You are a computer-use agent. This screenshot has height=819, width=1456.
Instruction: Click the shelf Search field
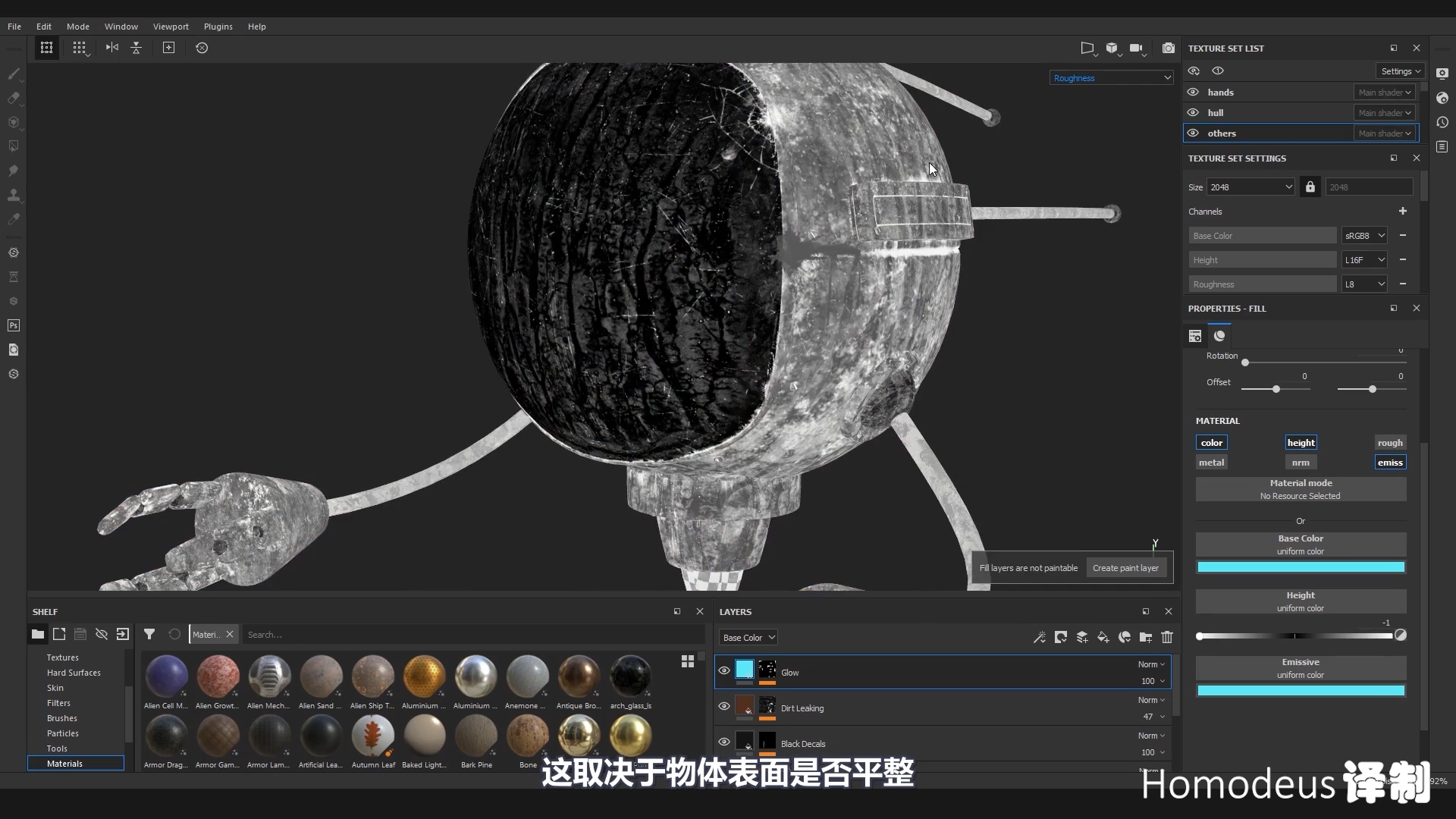[x=474, y=635]
